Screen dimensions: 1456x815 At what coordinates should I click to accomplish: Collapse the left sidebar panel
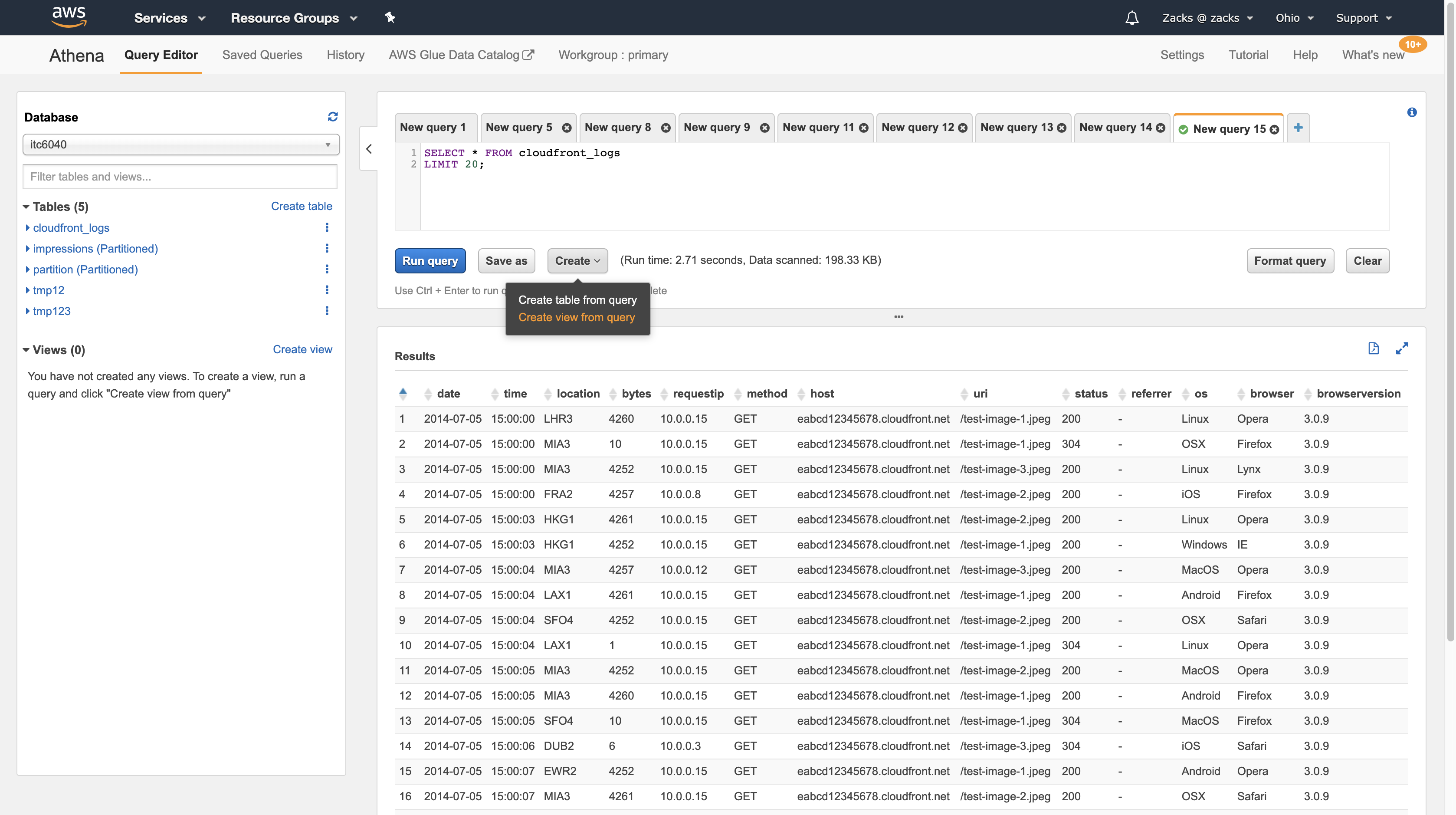pyautogui.click(x=369, y=149)
